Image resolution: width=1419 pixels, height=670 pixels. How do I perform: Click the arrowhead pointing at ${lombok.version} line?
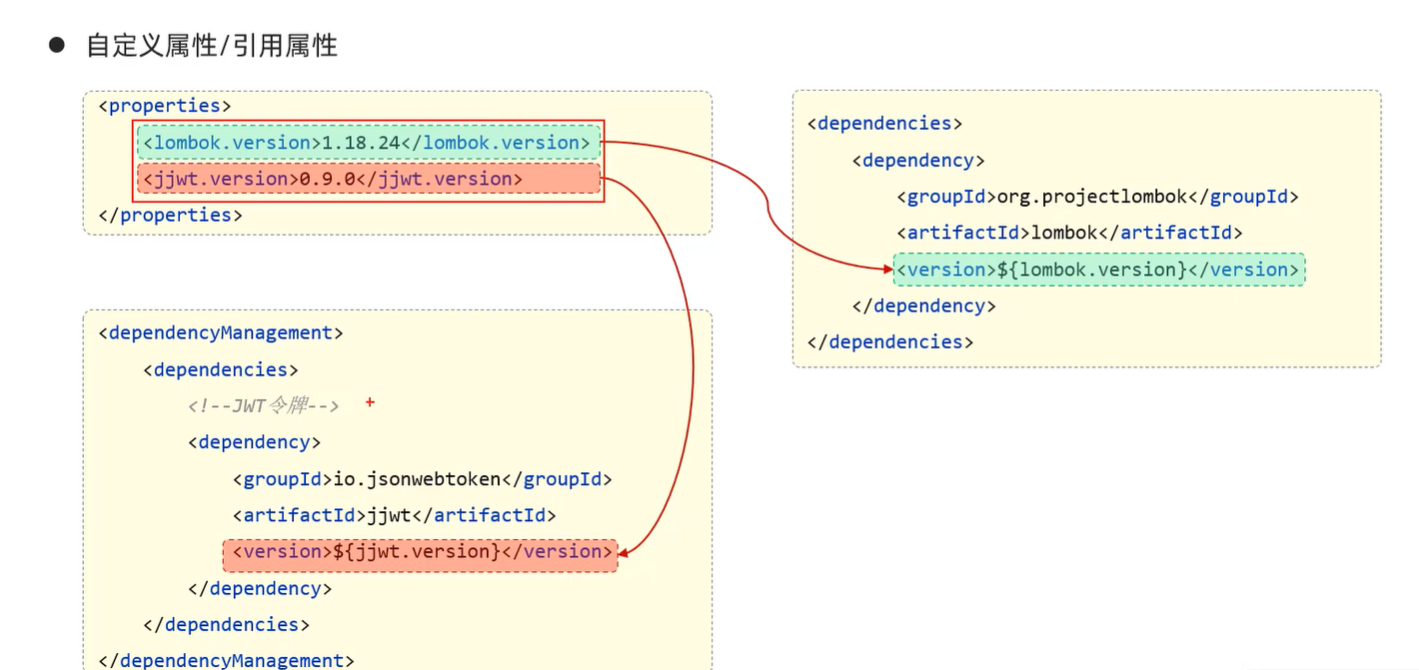pos(886,268)
